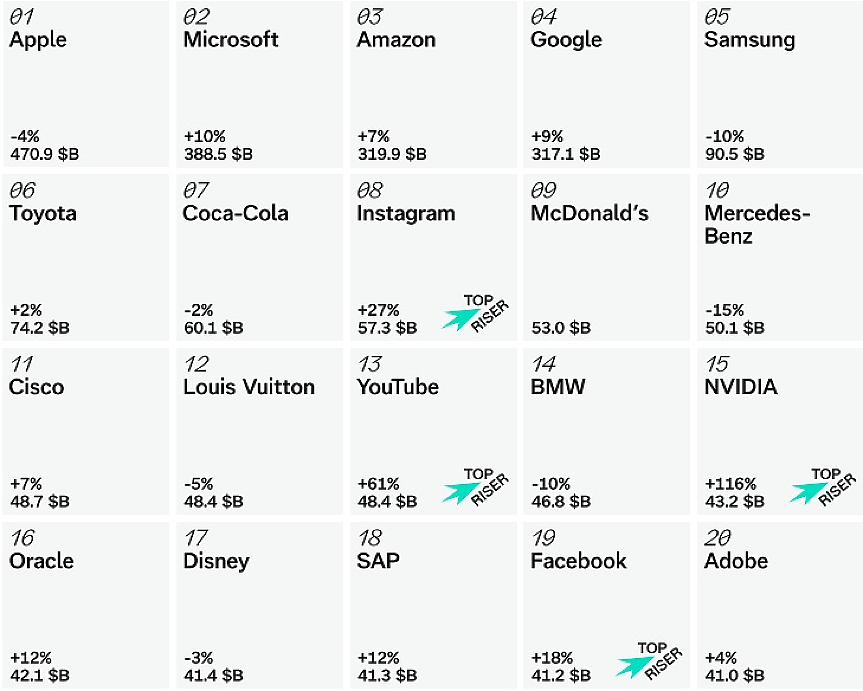Select the Disney ranking card
This screenshot has width=863, height=691.
click(260, 605)
